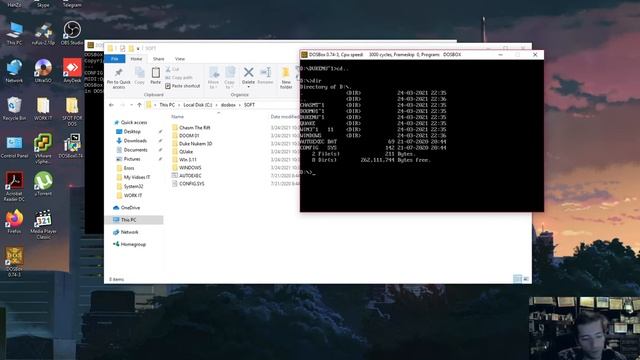The width and height of the screenshot is (640, 360).
Task: Select This PC in the navigation pane
Action: [129, 220]
